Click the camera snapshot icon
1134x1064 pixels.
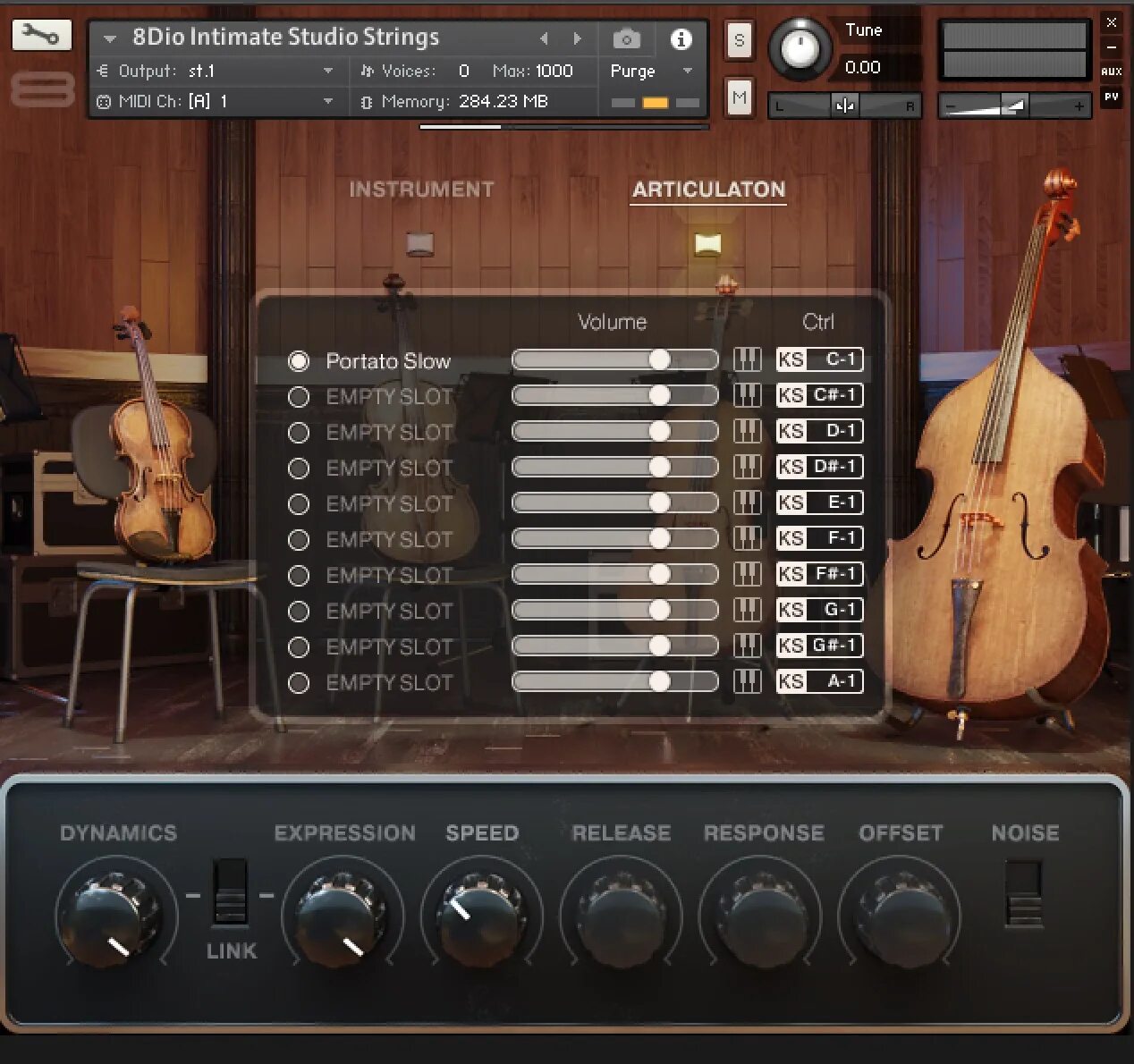coord(627,39)
